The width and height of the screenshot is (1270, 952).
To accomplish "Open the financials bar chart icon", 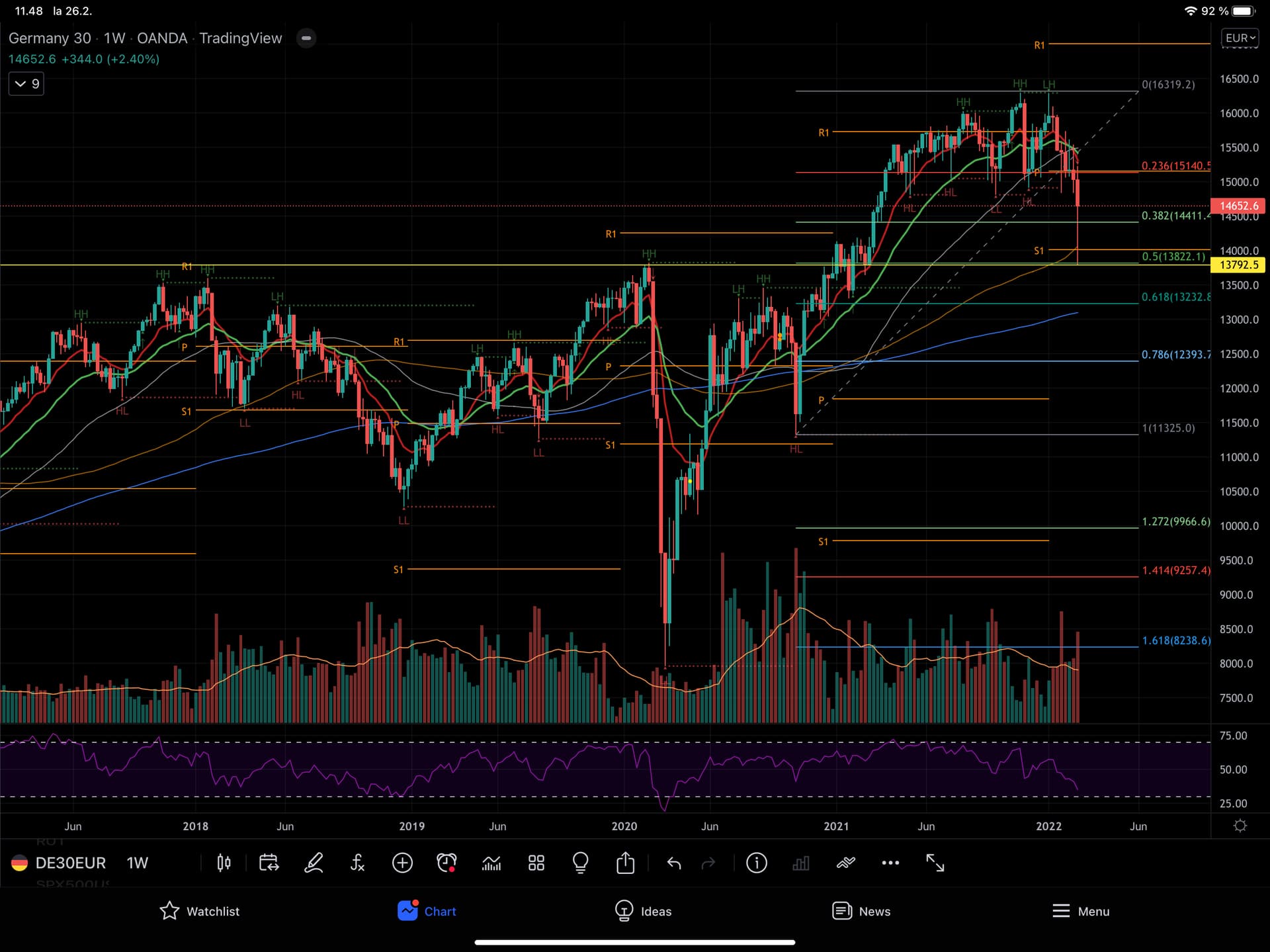I will 491,863.
